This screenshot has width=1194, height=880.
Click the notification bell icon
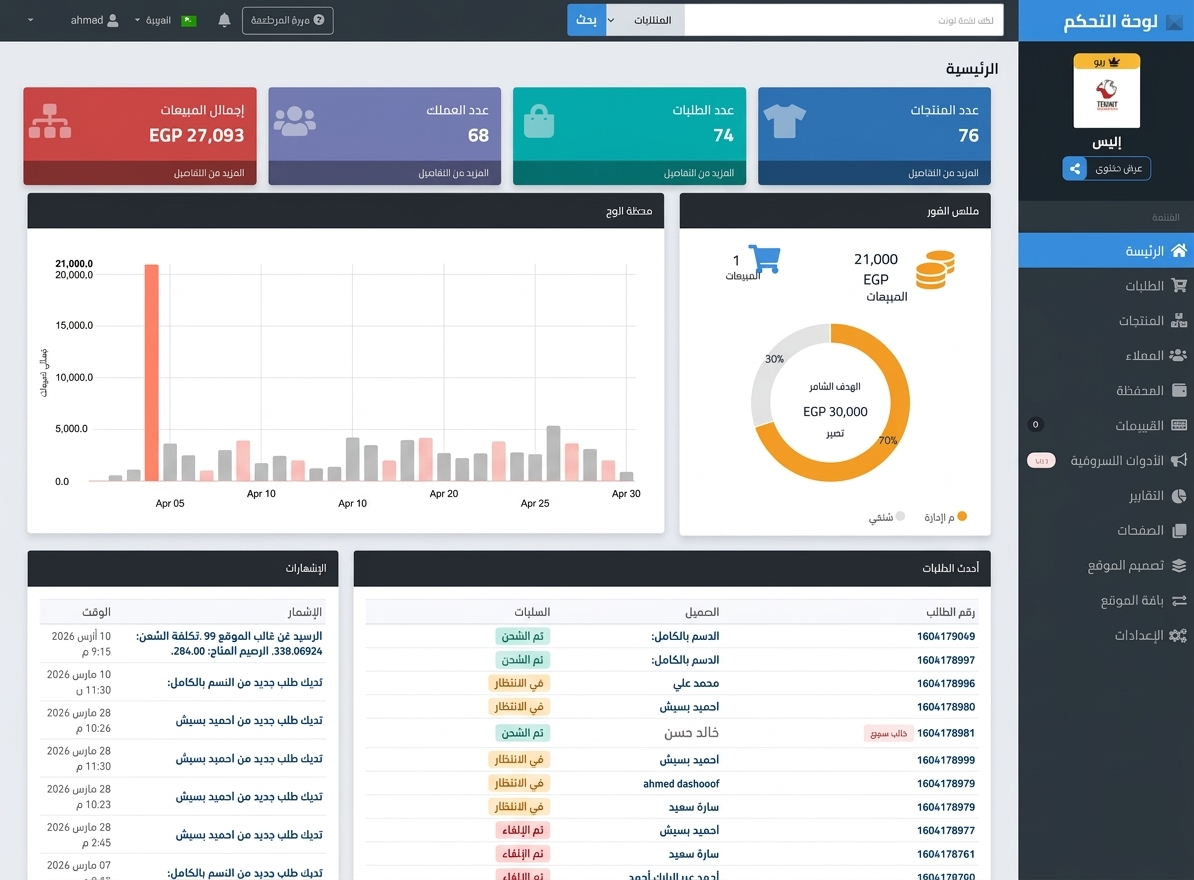[x=224, y=20]
